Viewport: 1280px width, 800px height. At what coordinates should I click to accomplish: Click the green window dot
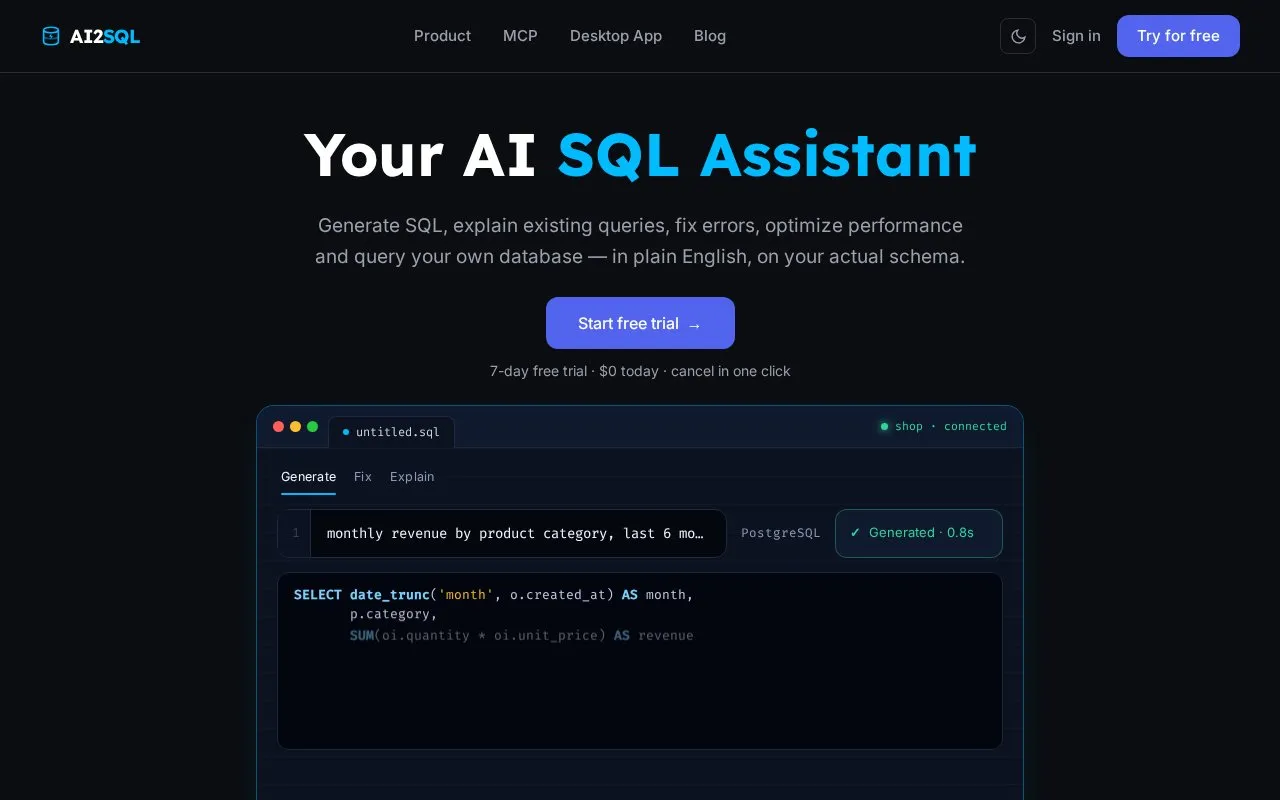pyautogui.click(x=312, y=427)
